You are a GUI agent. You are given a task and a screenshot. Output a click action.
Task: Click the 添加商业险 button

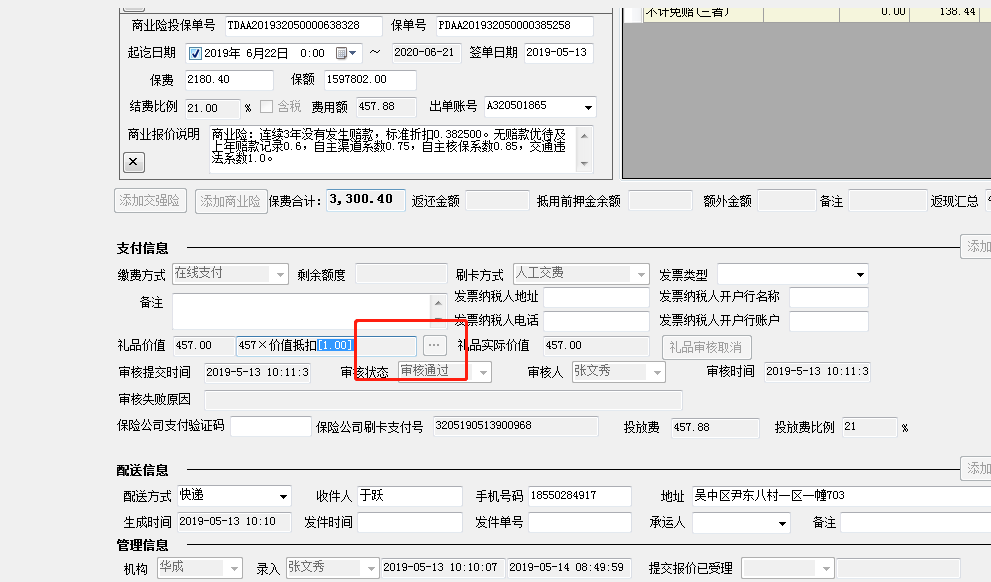click(x=231, y=202)
